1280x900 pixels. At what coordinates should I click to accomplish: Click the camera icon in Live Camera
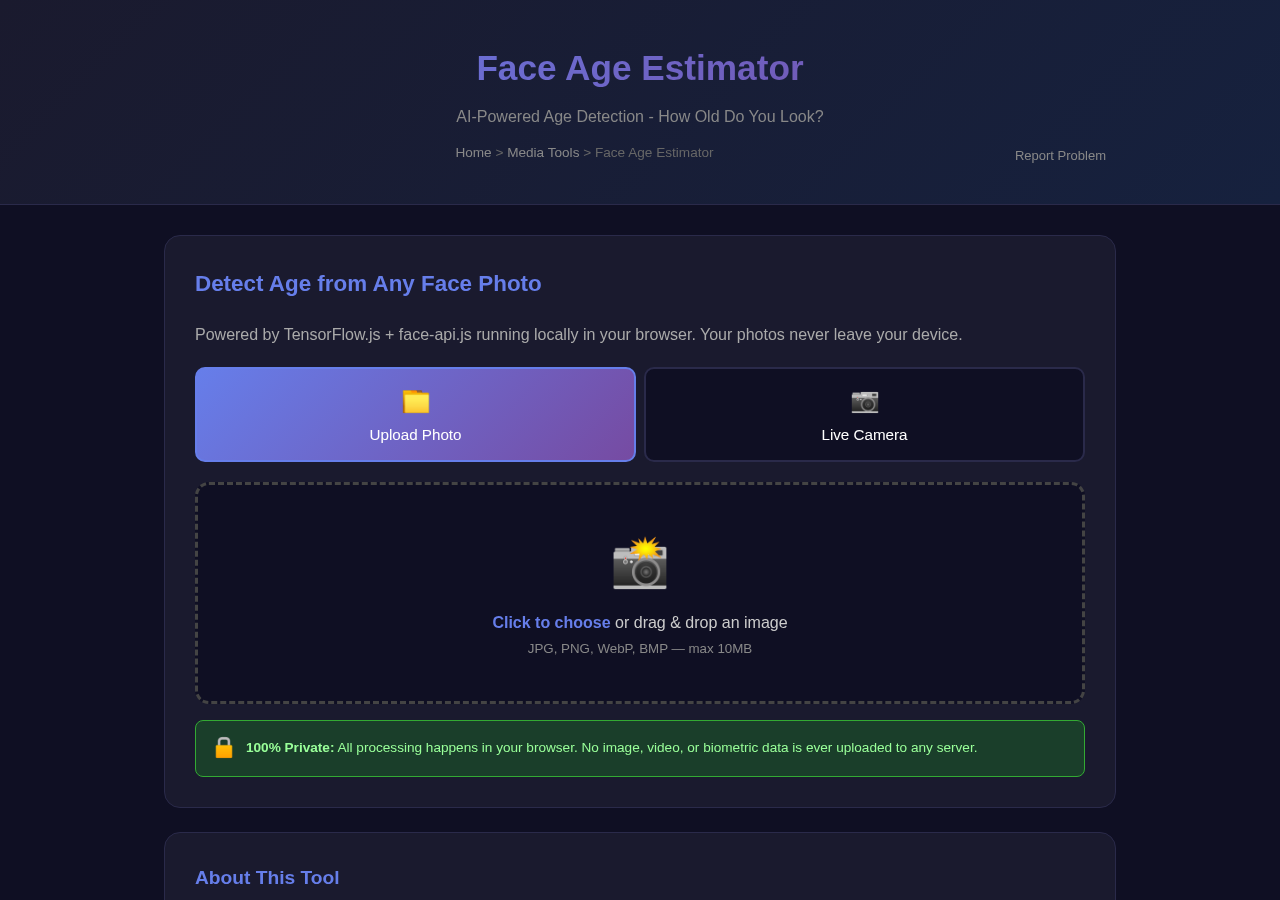(x=865, y=401)
